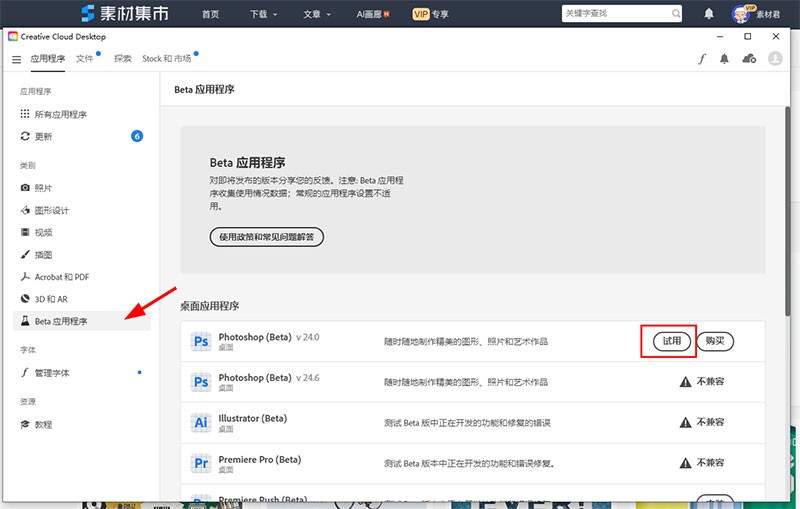This screenshot has width=800, height=509.
Task: Click the cloud sync status icon
Action: 749,59
